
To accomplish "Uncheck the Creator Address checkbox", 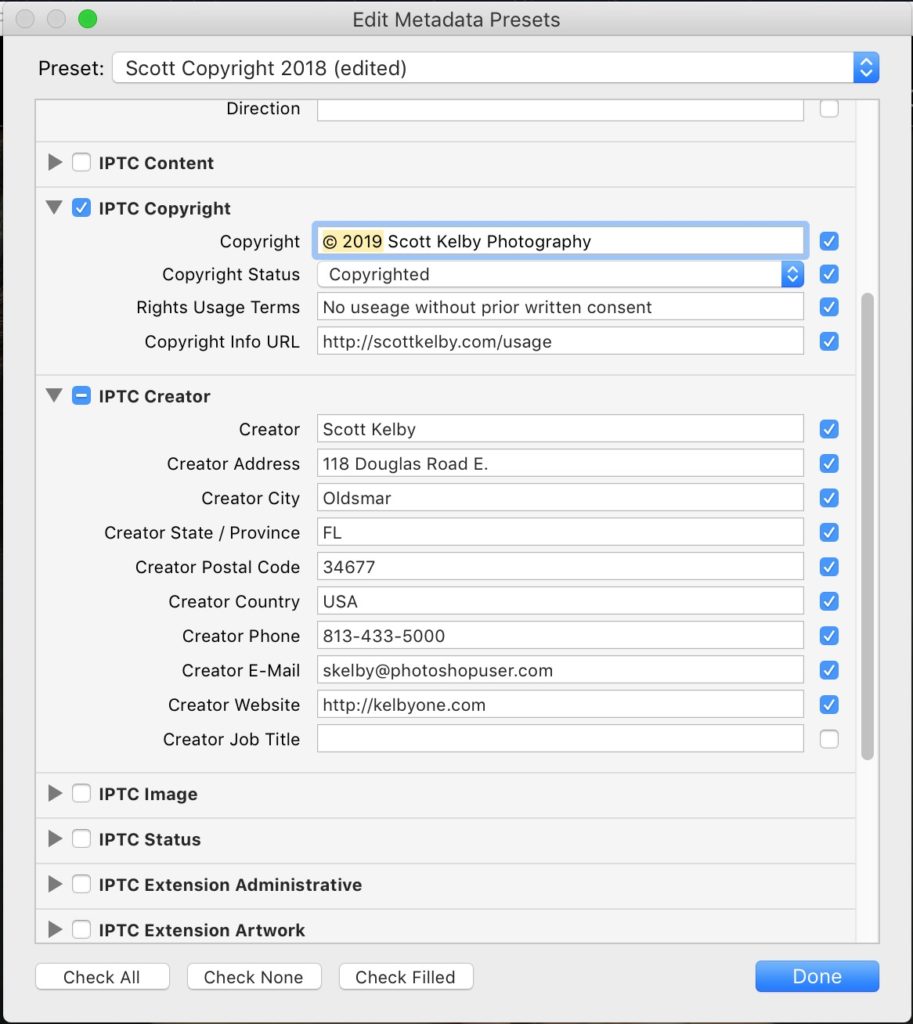I will click(829, 464).
